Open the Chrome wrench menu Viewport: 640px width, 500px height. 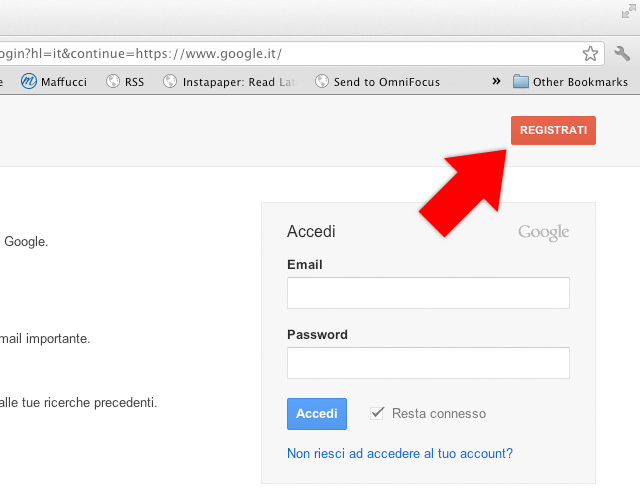click(x=622, y=53)
